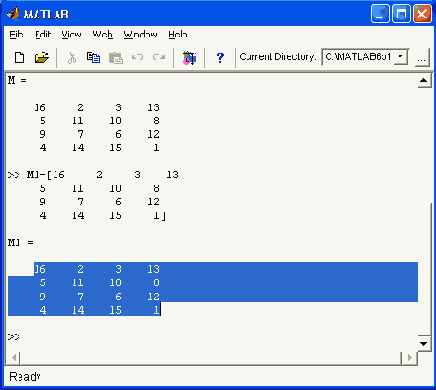Click the Paste clipboard icon
This screenshot has width=436, height=390.
point(116,58)
